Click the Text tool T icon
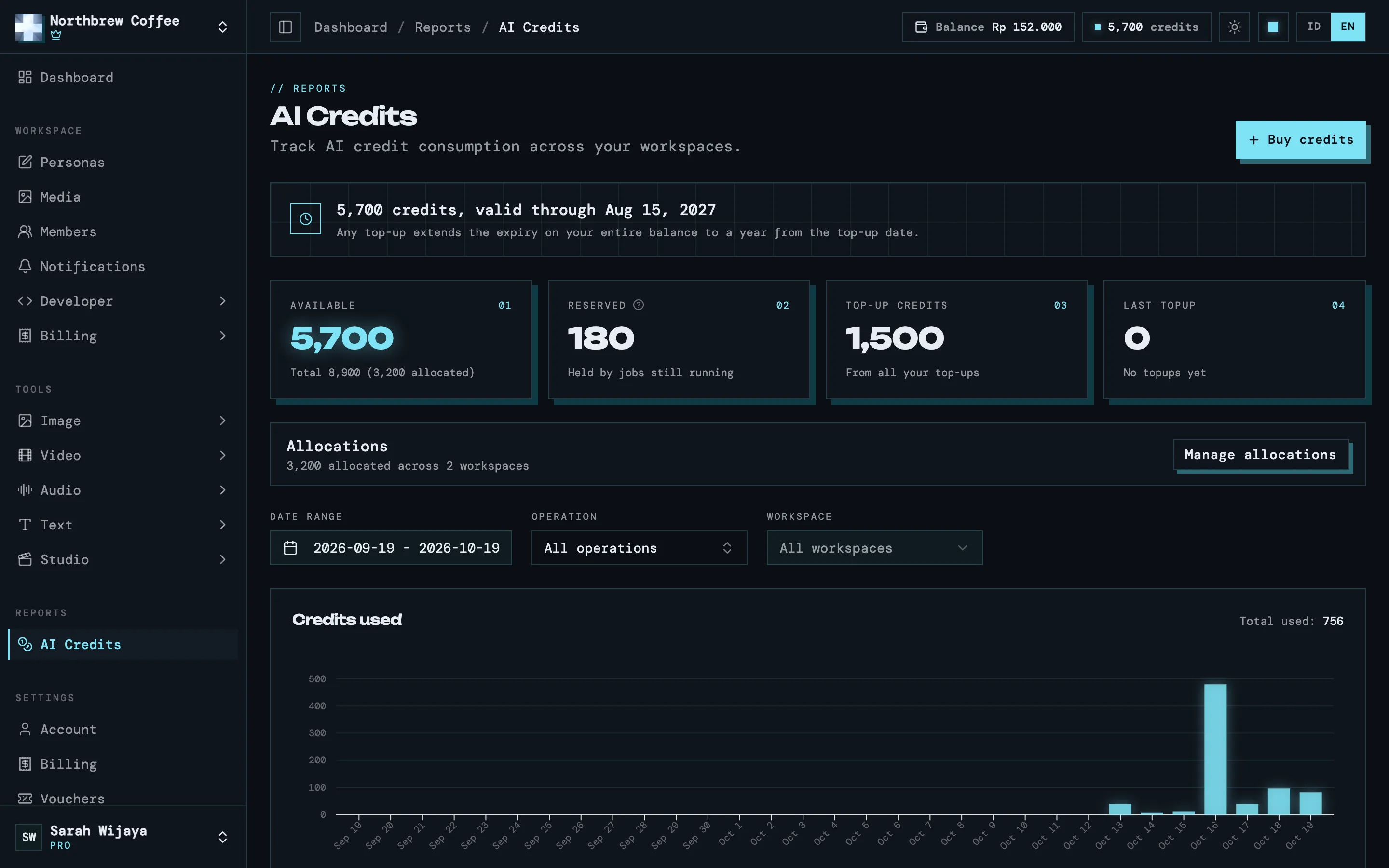Viewport: 1389px width, 868px height. pyautogui.click(x=25, y=525)
